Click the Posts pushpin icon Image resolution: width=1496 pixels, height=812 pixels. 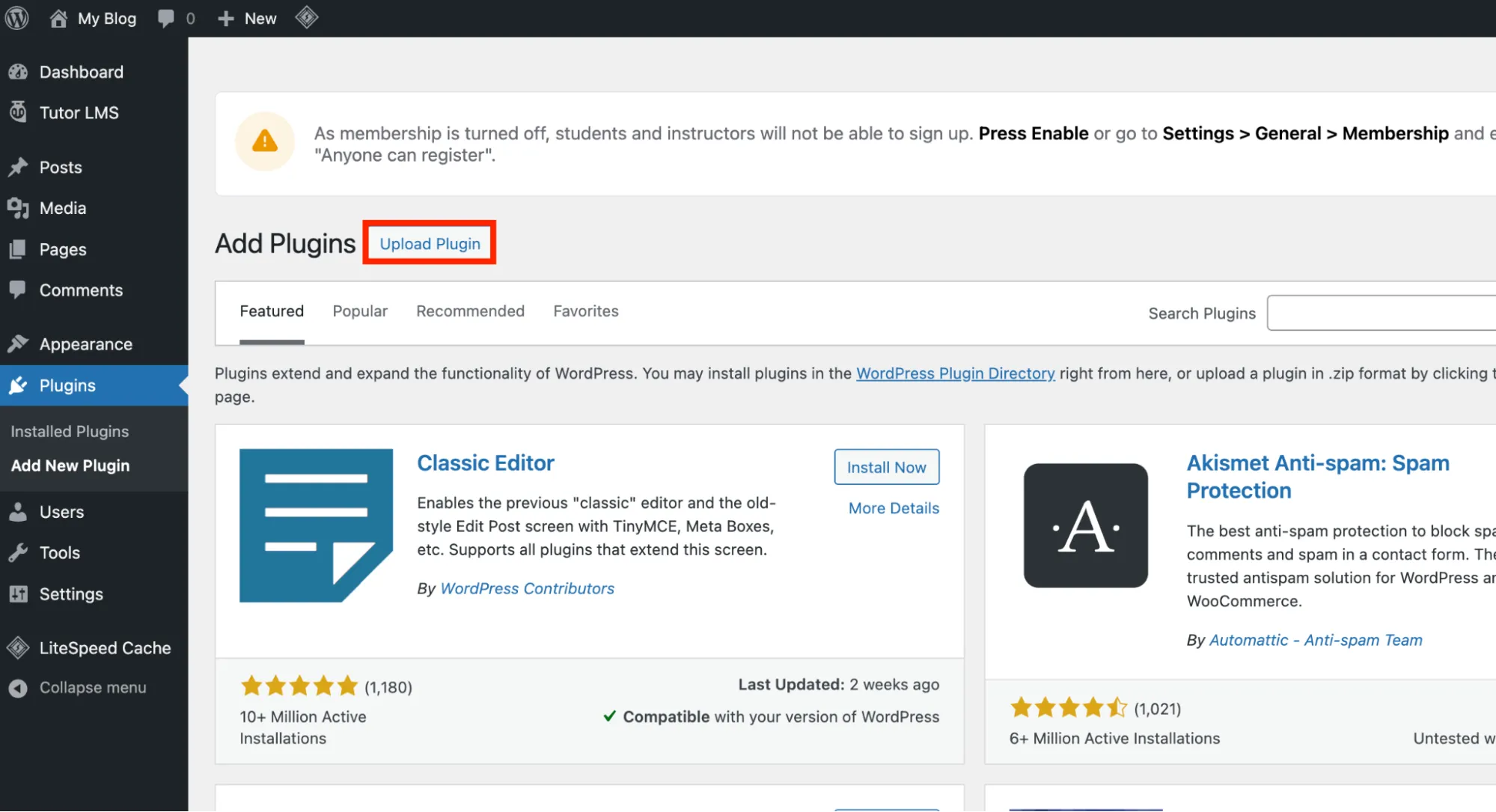18,167
